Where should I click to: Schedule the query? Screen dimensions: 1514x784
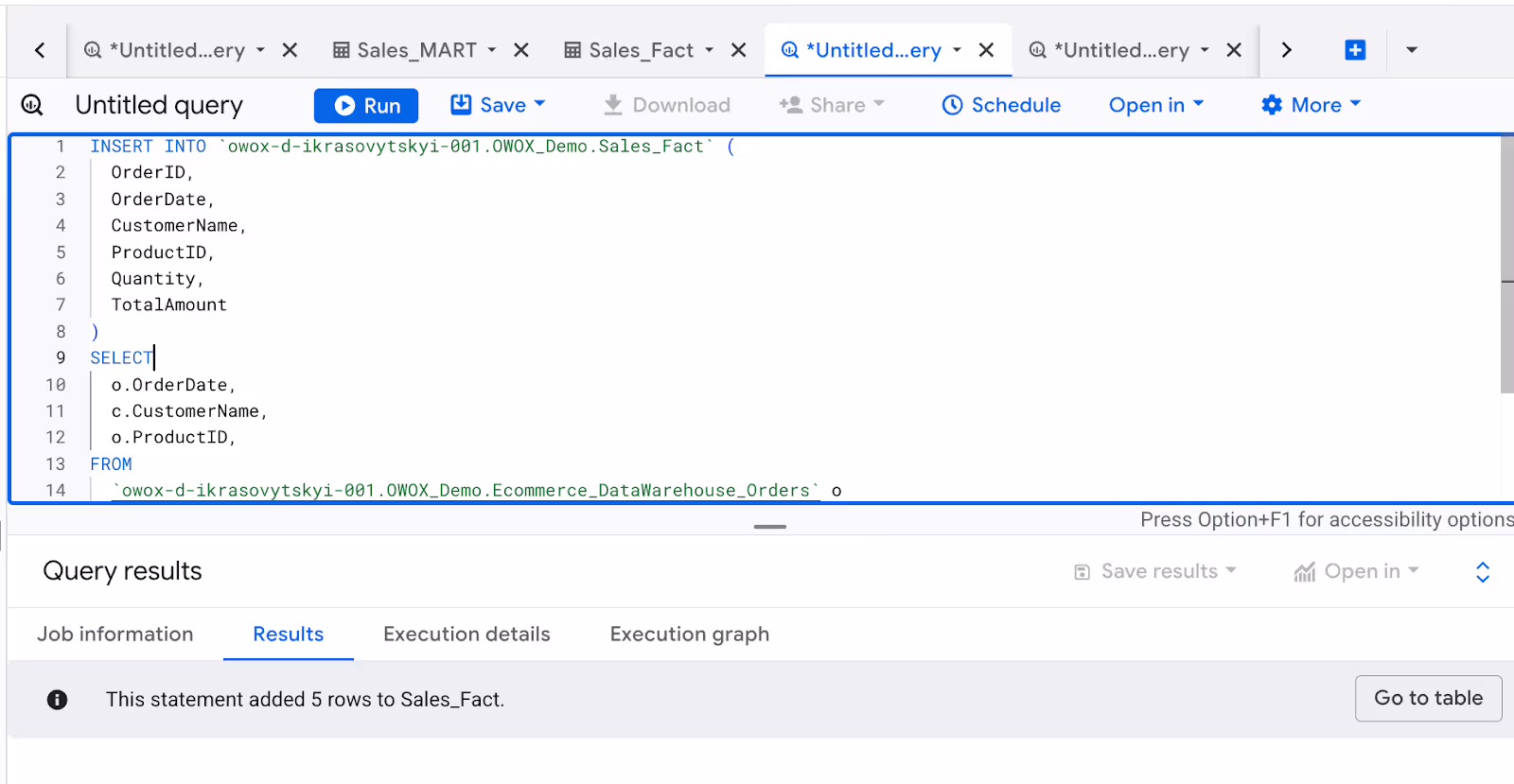(1001, 105)
